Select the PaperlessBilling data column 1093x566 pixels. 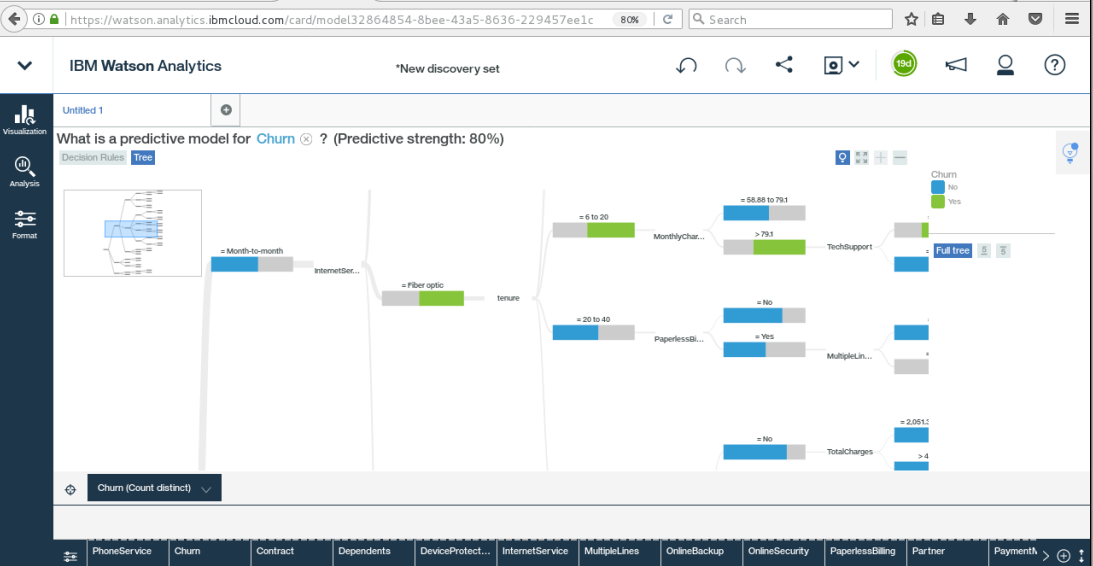865,551
